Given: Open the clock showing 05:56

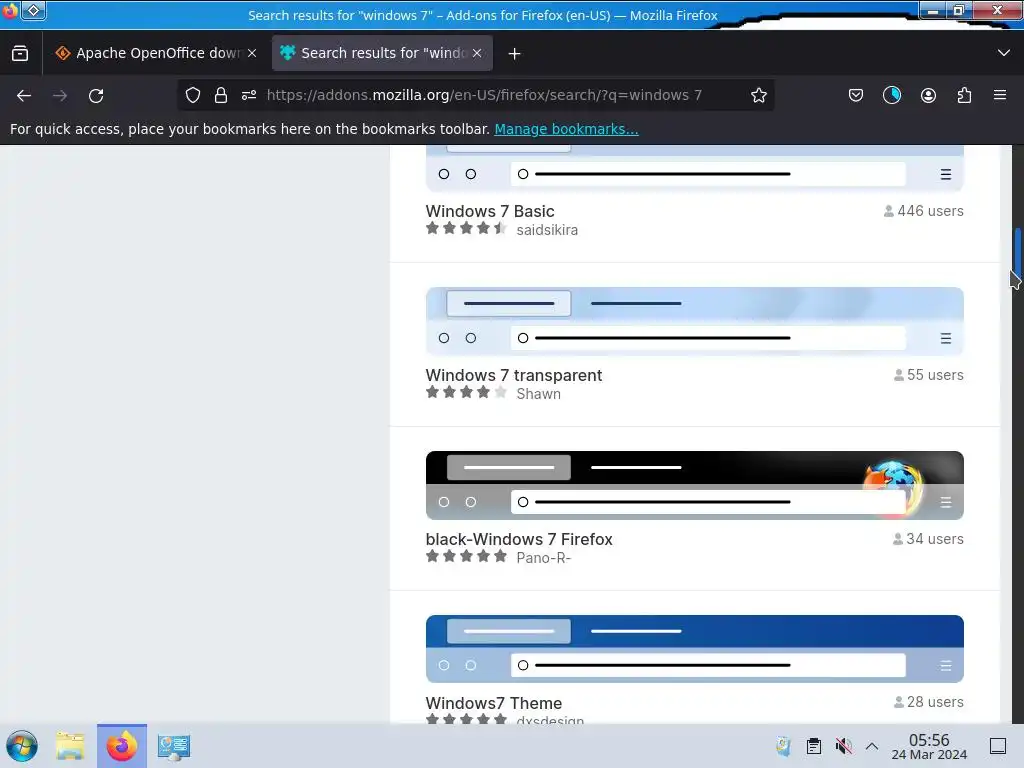Looking at the screenshot, I should pos(929,746).
